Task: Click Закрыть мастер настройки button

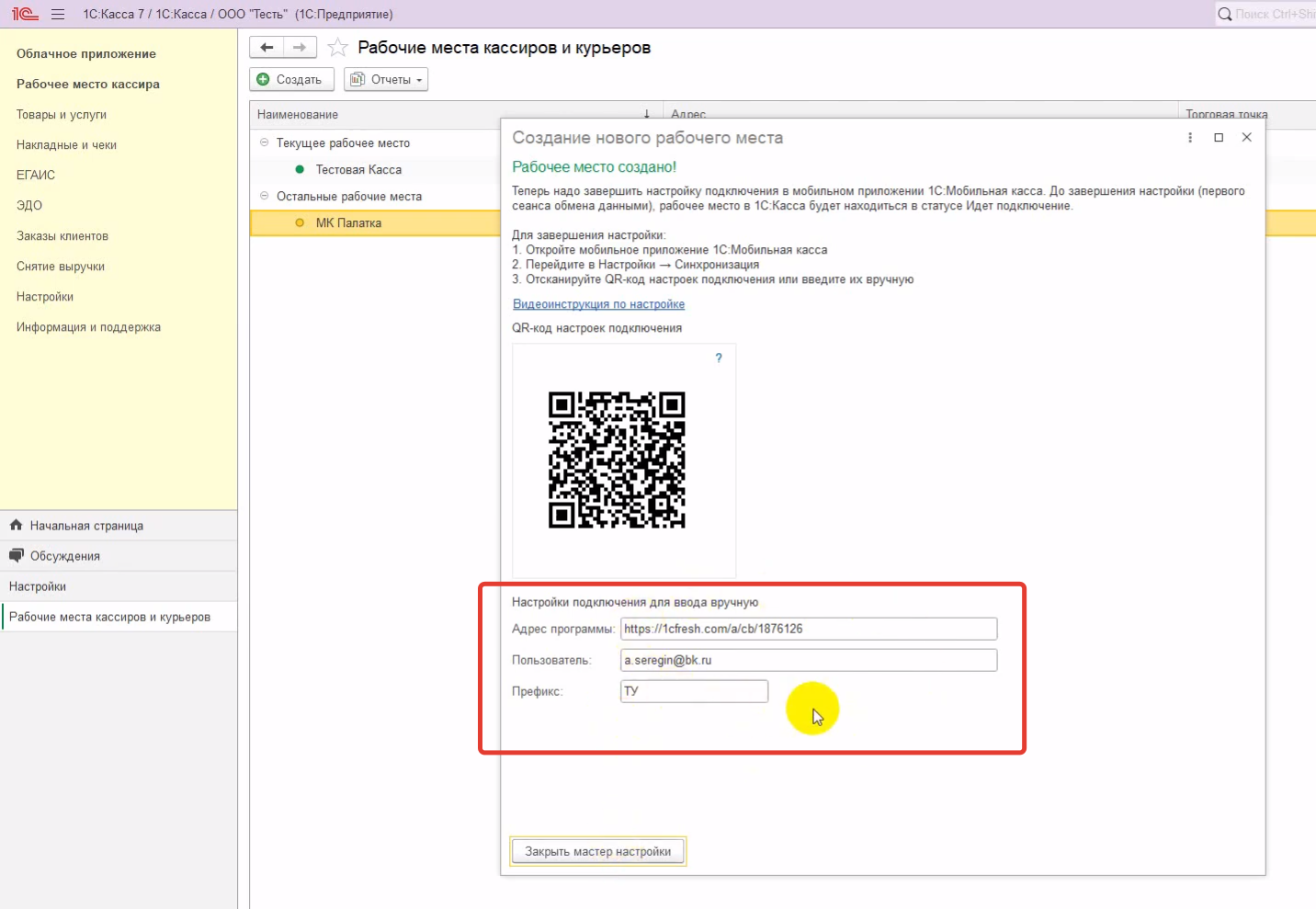Action: coord(597,851)
